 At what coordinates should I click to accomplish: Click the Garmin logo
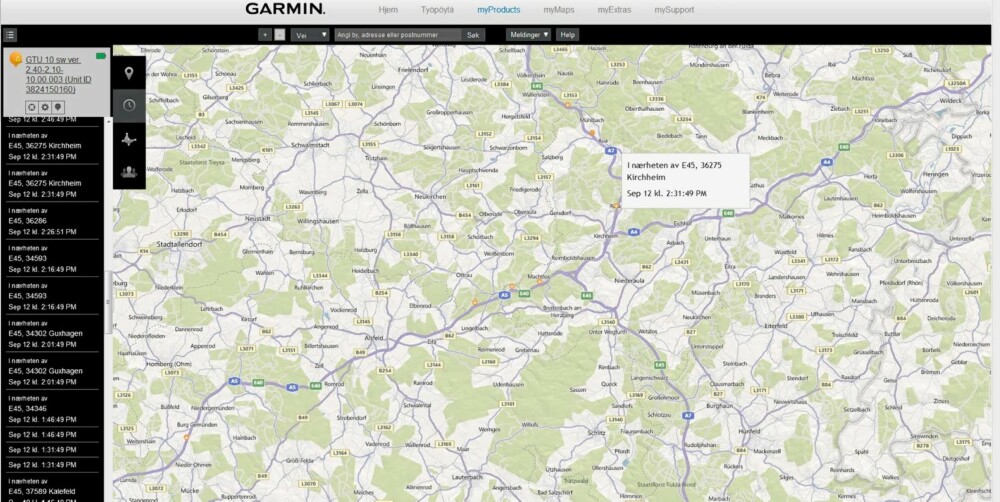(x=285, y=9)
